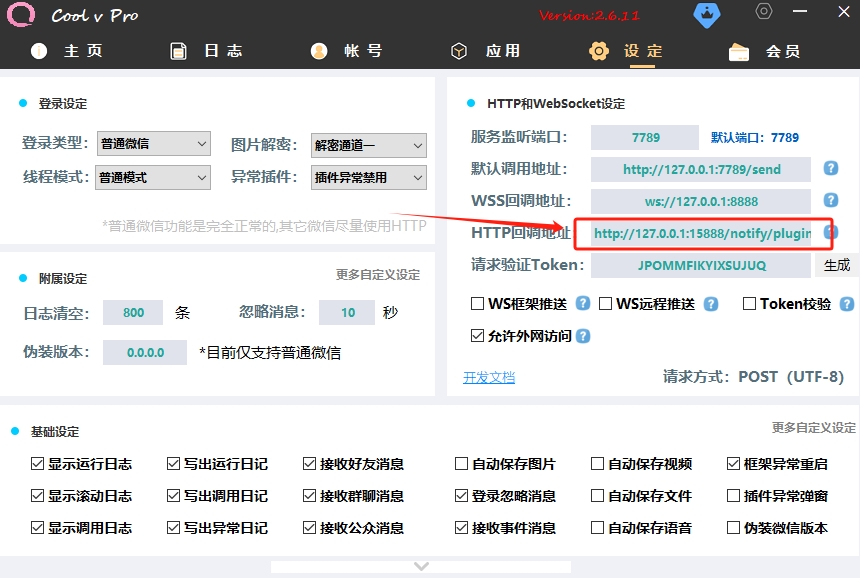This screenshot has width=860, height=578.
Task: Click help icon next to 允许外网访问
Action: click(583, 336)
